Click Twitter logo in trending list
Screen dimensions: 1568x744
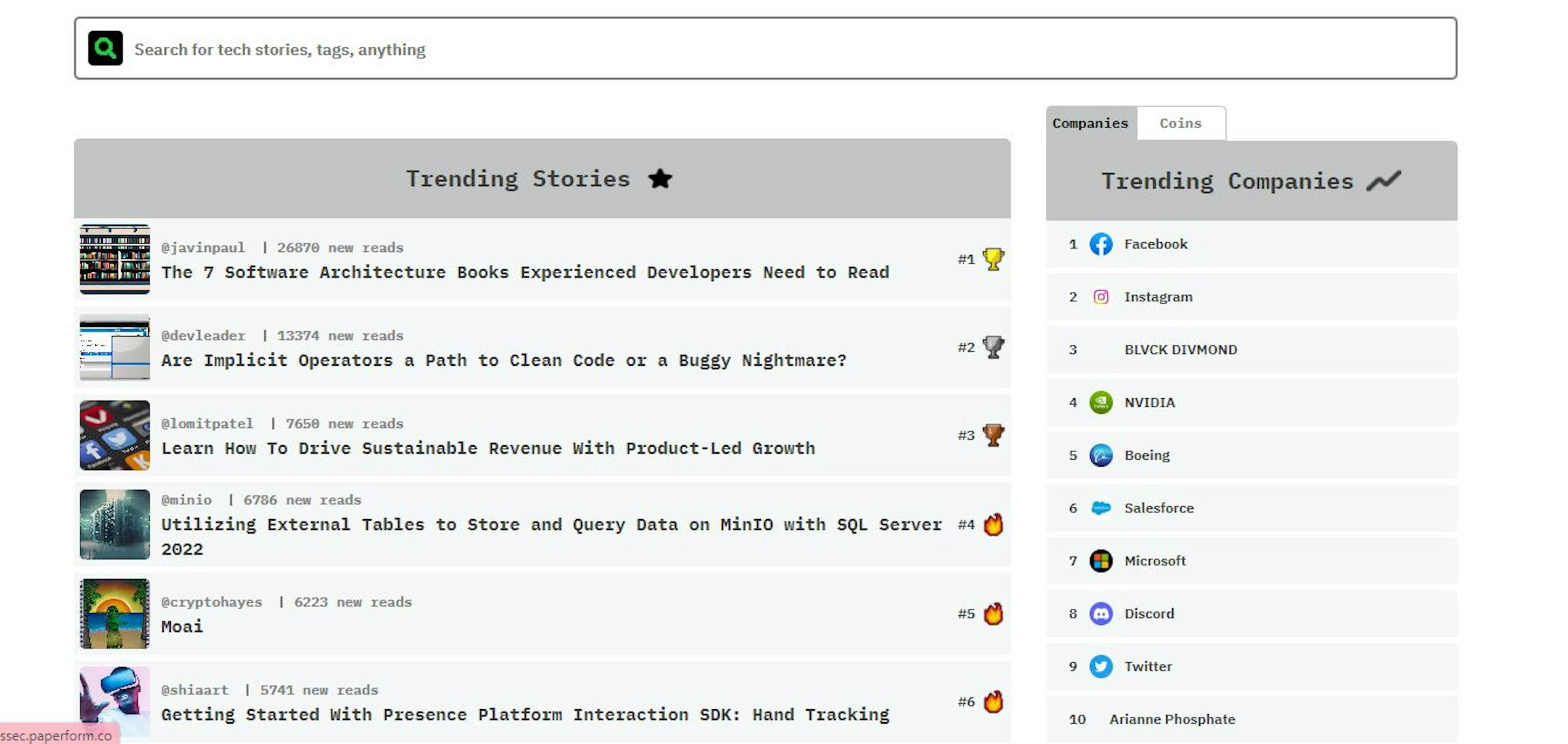pos(1100,666)
